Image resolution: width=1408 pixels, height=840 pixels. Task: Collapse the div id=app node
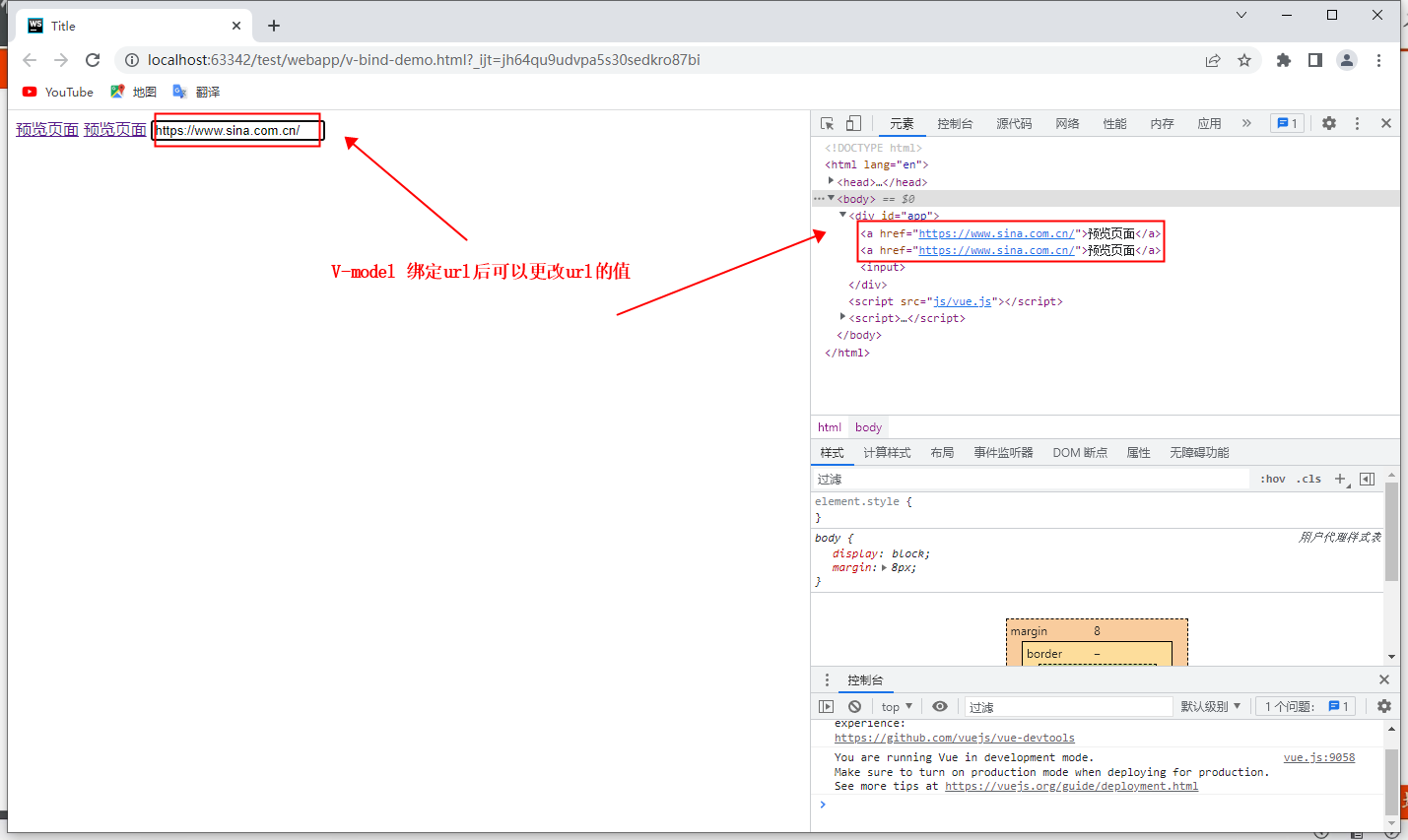[843, 215]
